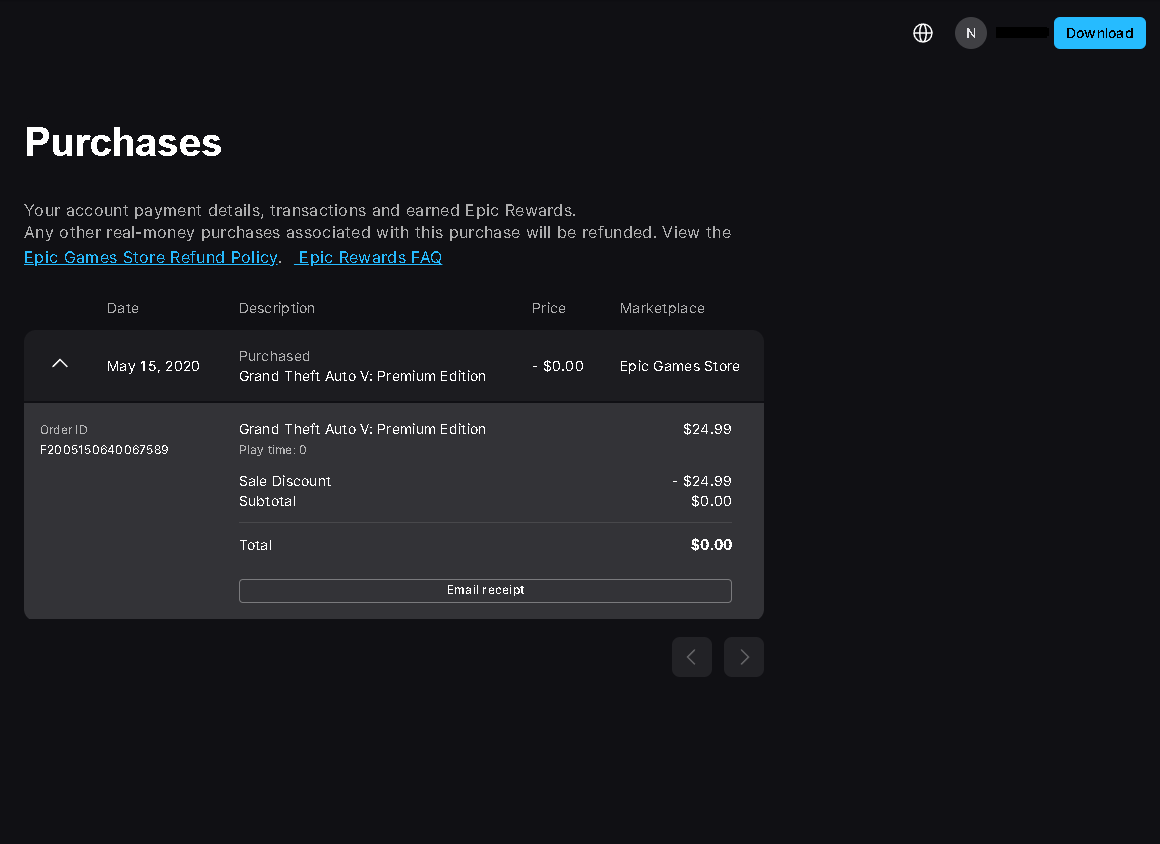Open the N account avatar menu
This screenshot has width=1160, height=844.
971,33
